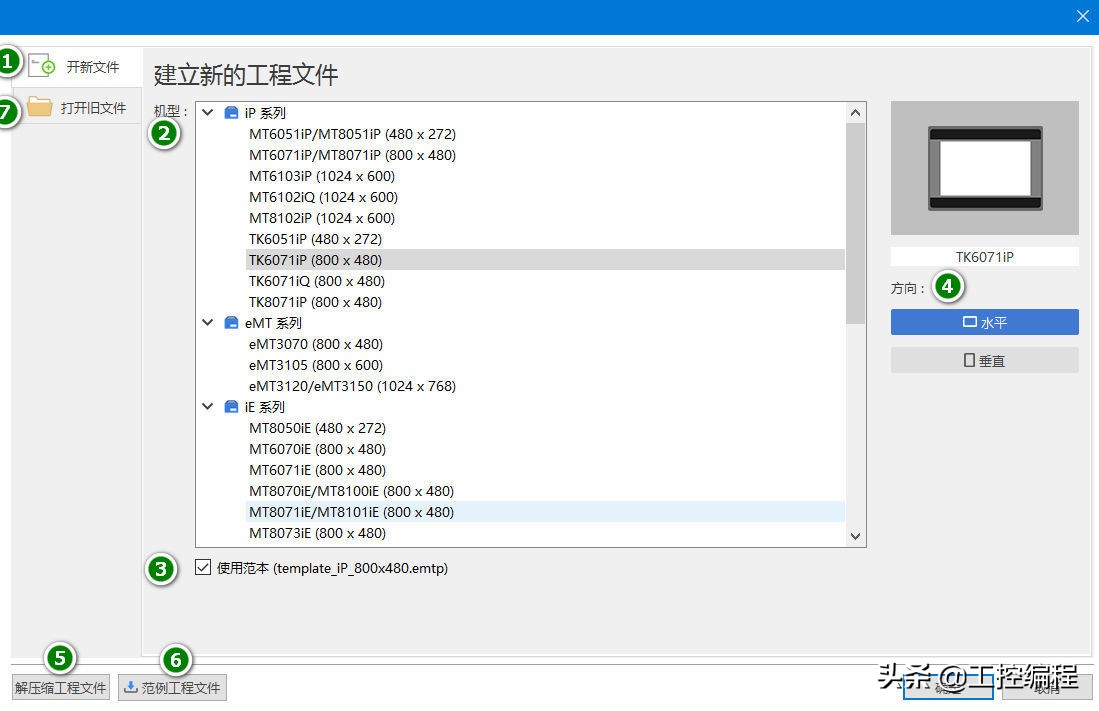Click the eMT 系列 group label
The image size is (1099, 711).
coord(273,323)
